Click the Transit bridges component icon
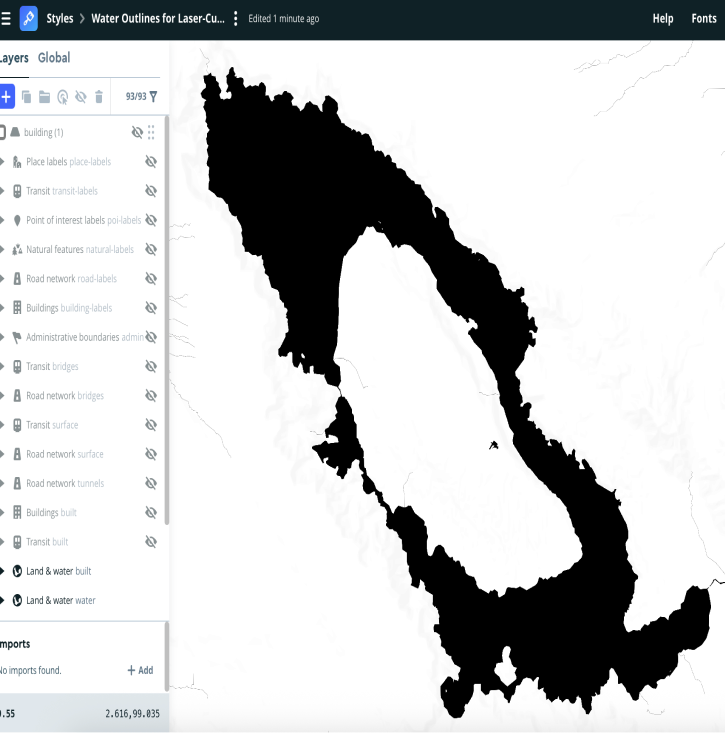The height and width of the screenshot is (738, 725). click(17, 367)
